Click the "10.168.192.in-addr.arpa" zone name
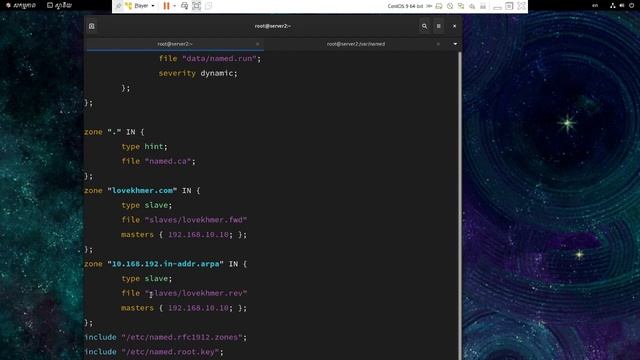The height and width of the screenshot is (360, 640). [x=165, y=264]
